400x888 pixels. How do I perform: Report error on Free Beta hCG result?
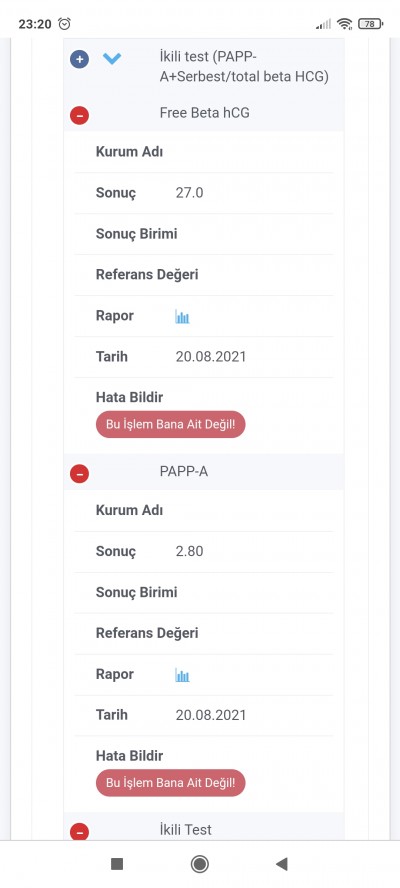click(x=171, y=424)
